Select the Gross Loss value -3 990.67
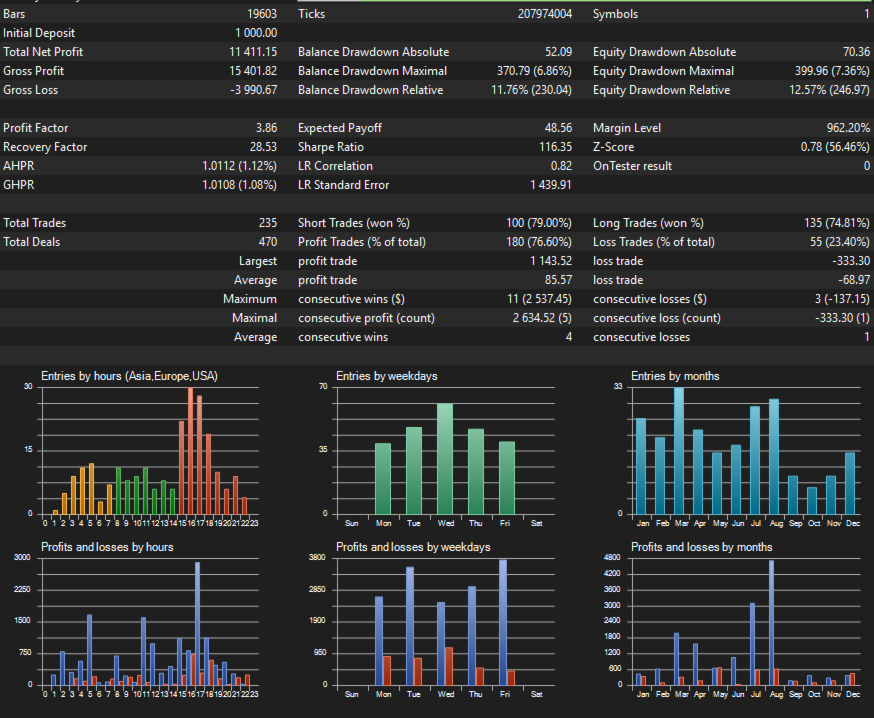 [x=254, y=90]
